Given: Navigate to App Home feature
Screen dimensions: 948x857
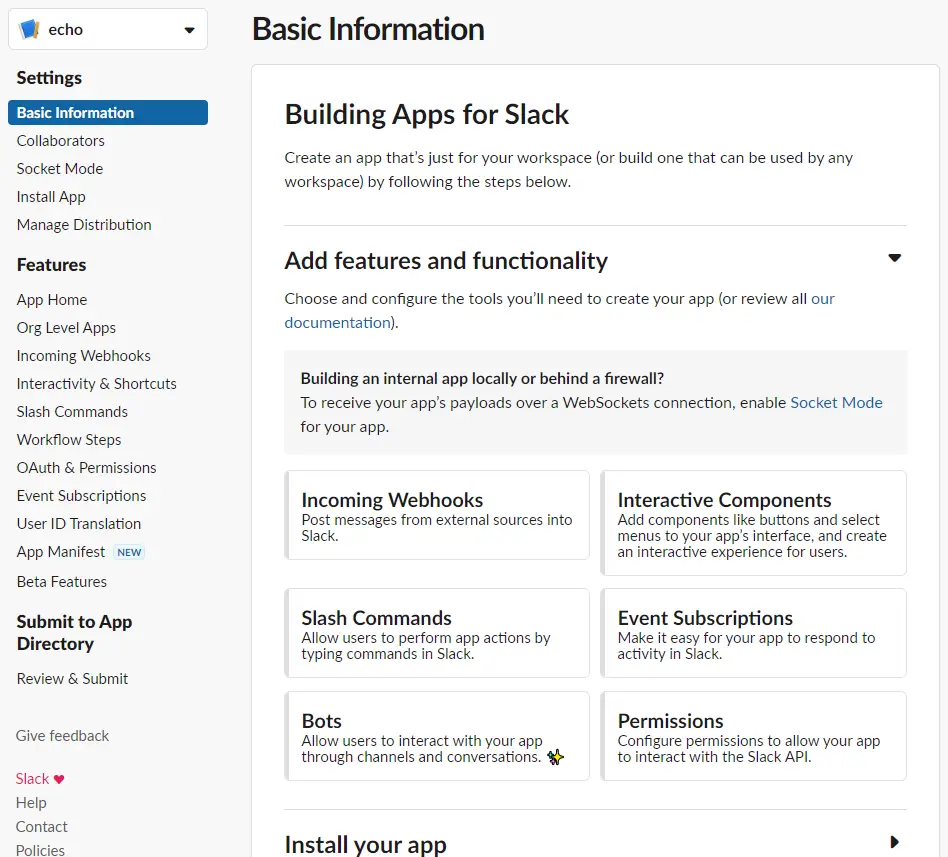Looking at the screenshot, I should [x=52, y=300].
